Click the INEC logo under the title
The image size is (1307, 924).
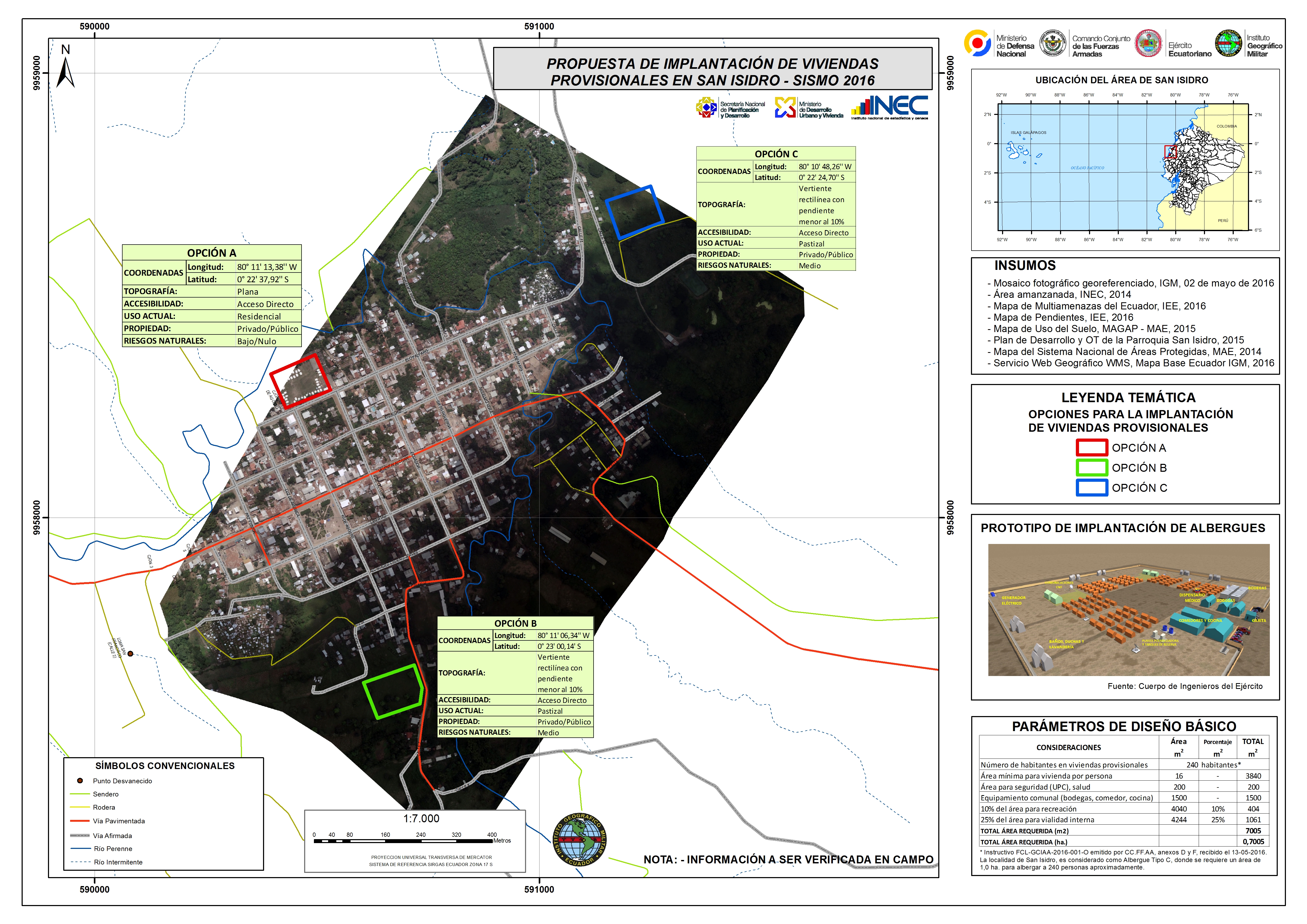click(x=890, y=106)
